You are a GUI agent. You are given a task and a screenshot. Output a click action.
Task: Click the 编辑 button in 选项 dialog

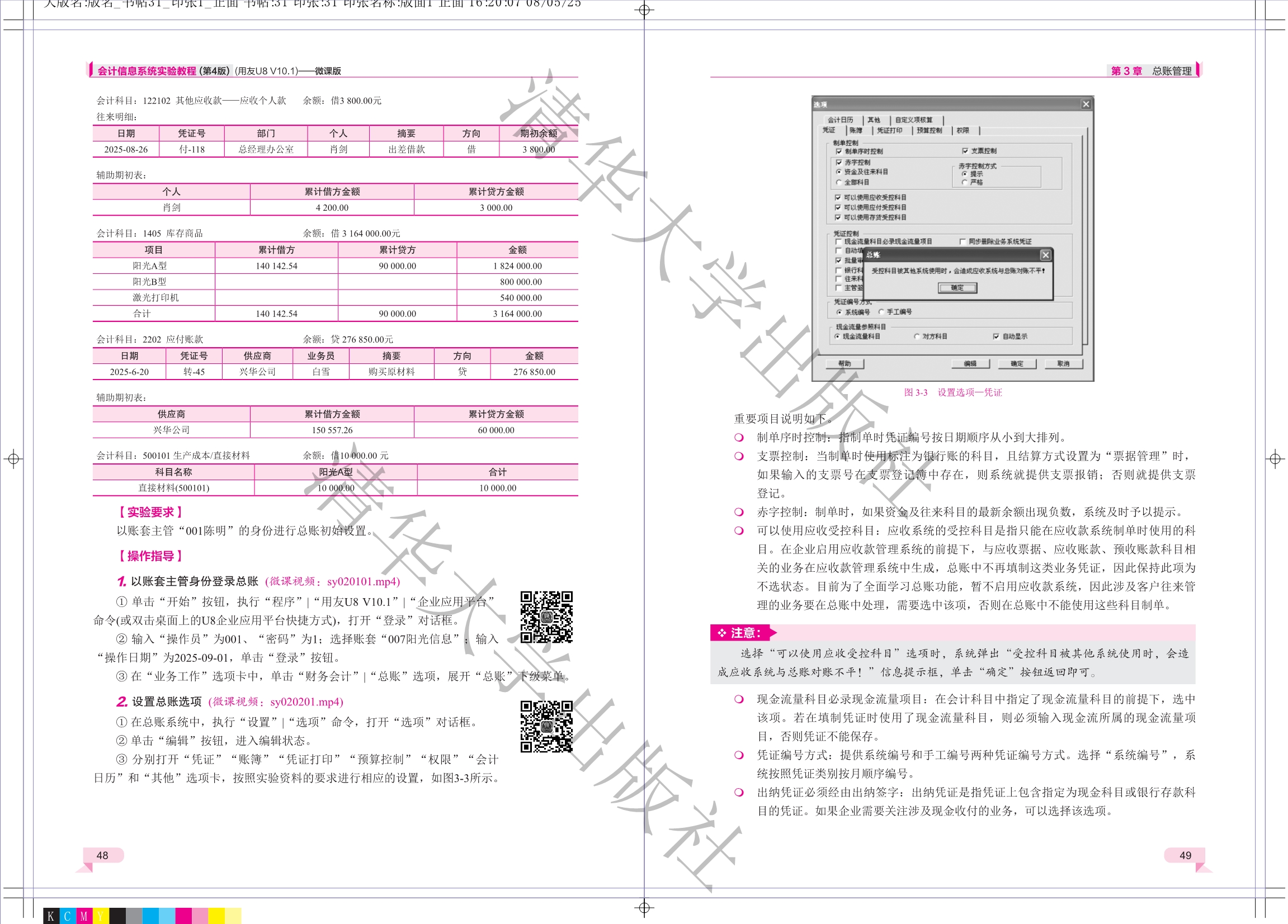click(x=970, y=364)
